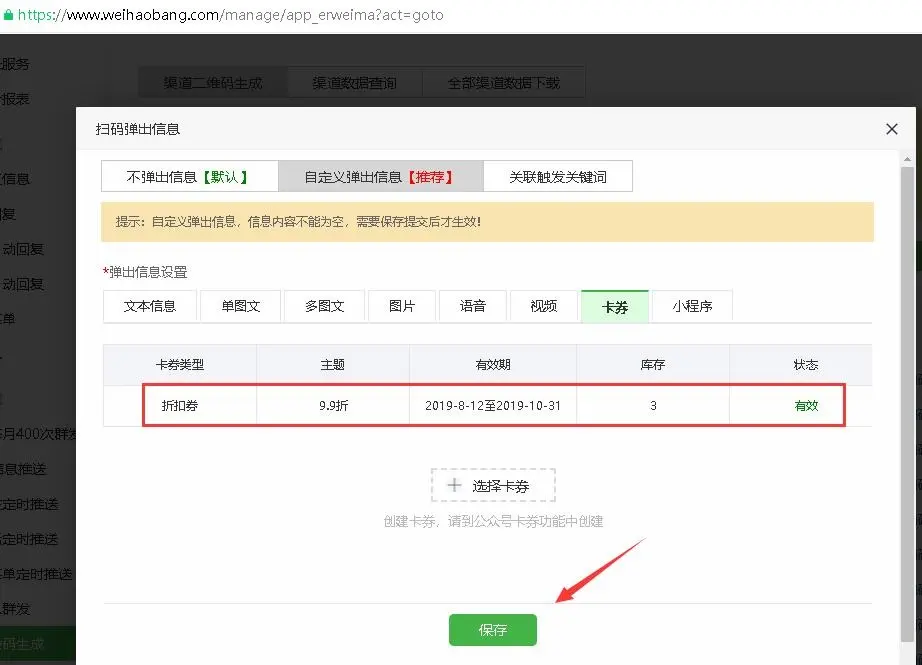
Task: Click the 9.9折 subject cell
Action: point(333,405)
